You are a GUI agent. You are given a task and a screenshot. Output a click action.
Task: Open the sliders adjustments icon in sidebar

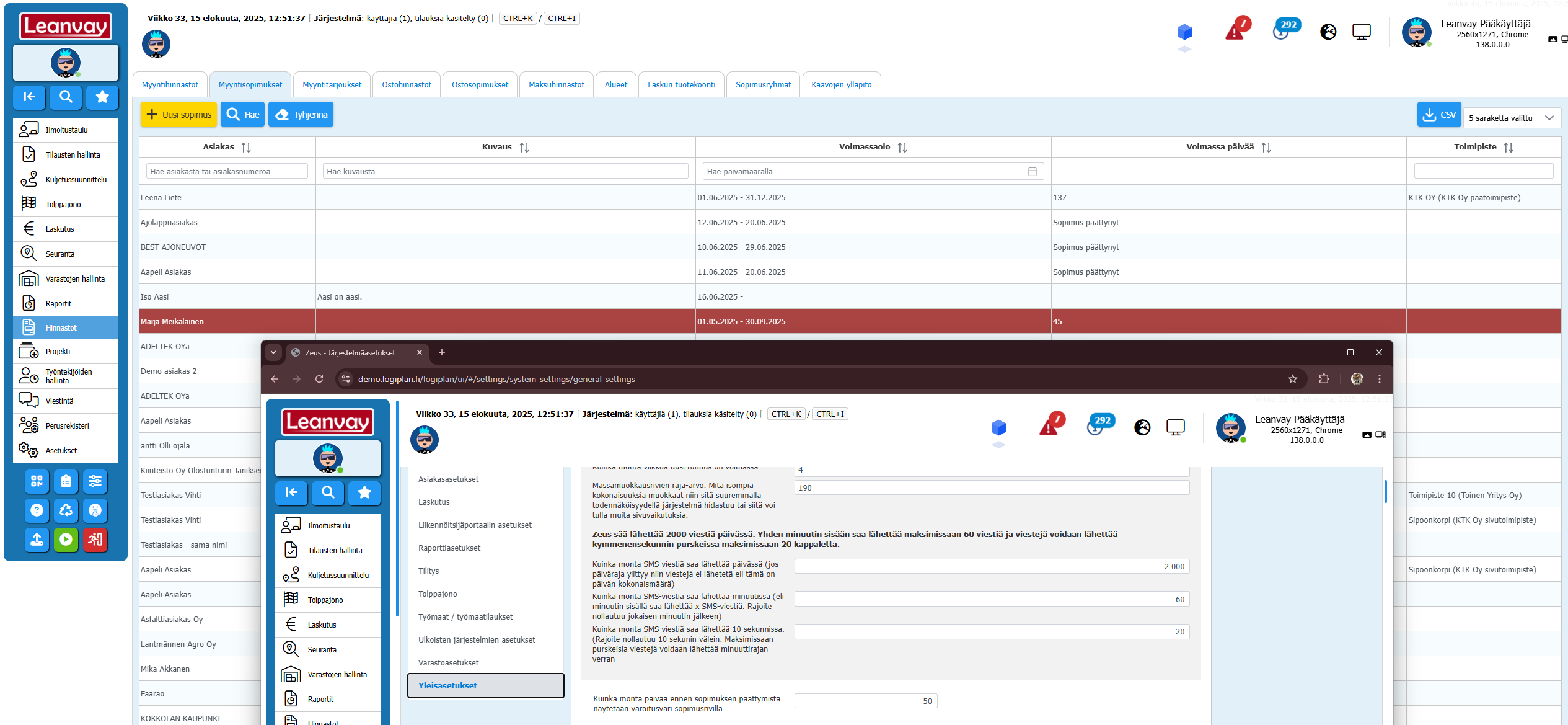pyautogui.click(x=95, y=481)
